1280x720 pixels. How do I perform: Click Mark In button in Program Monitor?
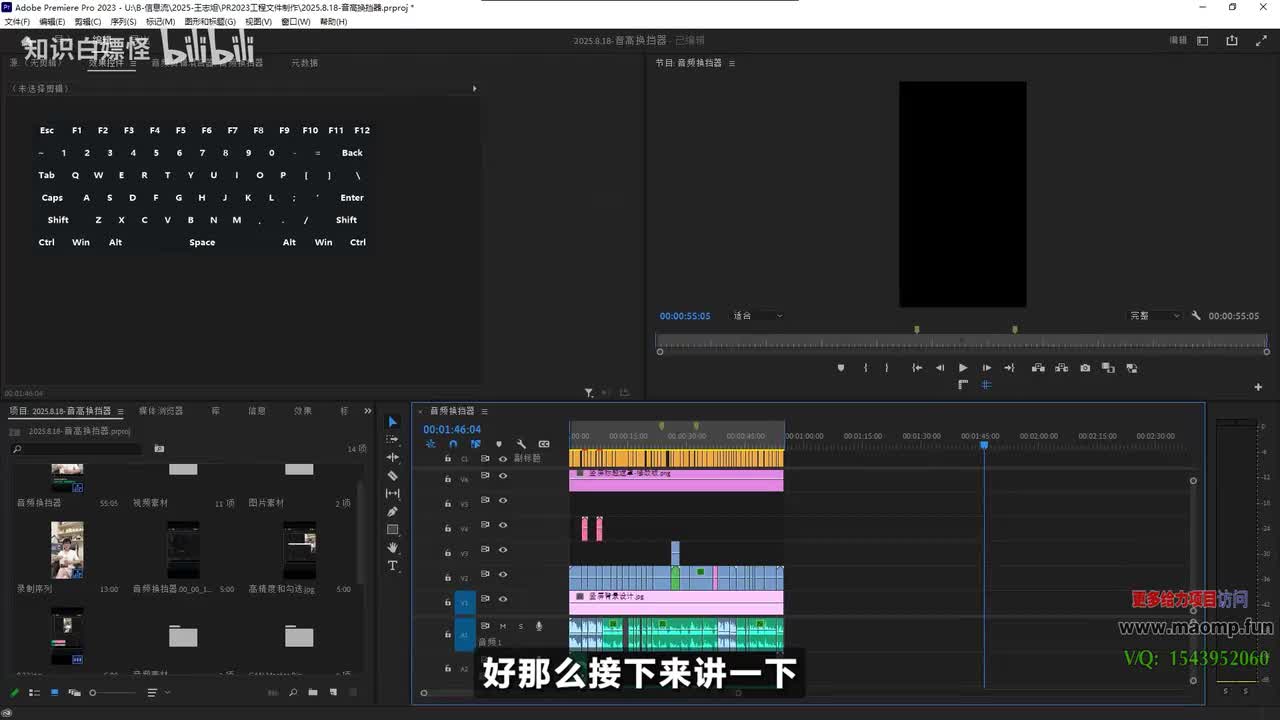pos(866,368)
